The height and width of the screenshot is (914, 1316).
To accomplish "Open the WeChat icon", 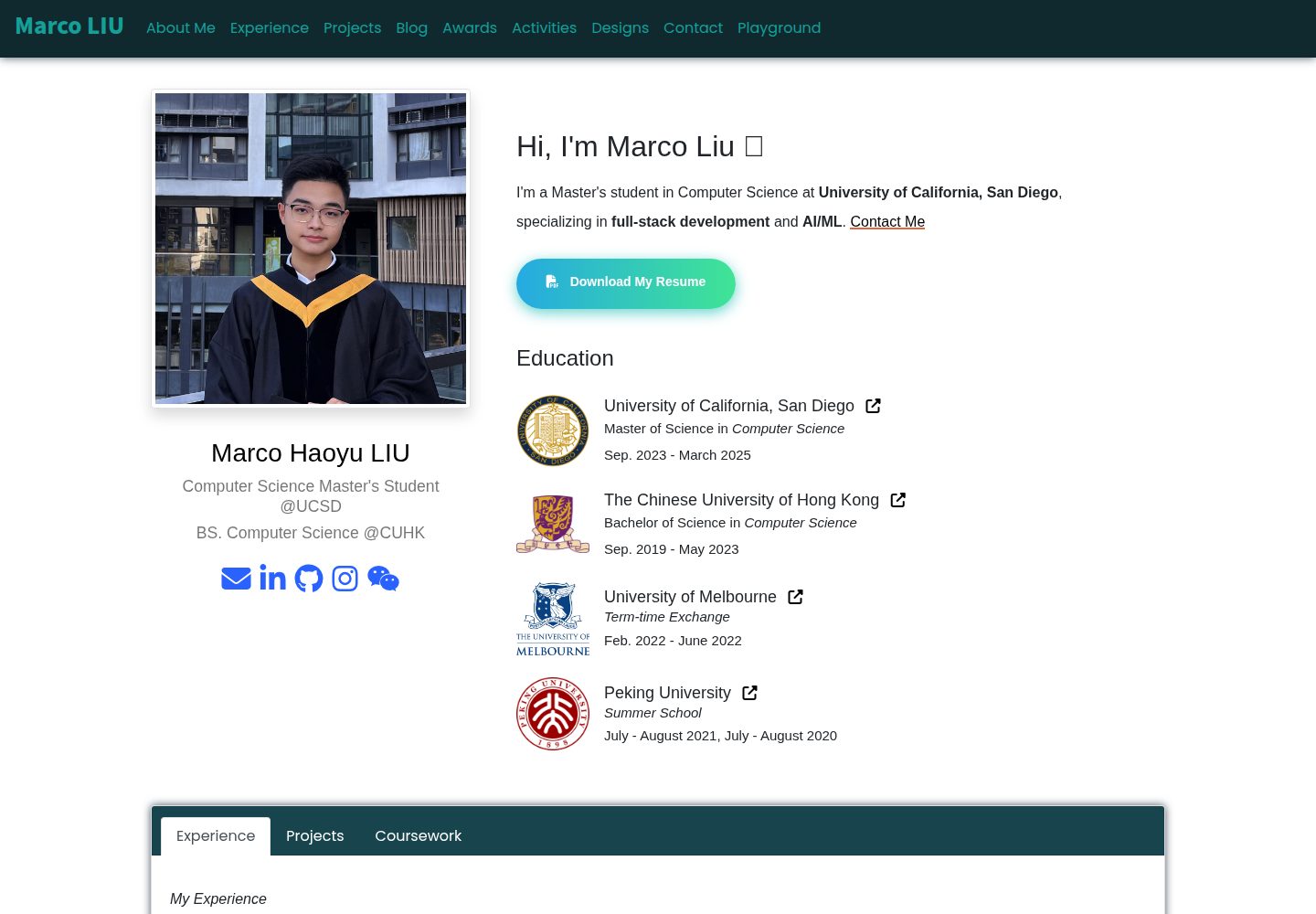I will pos(383,579).
